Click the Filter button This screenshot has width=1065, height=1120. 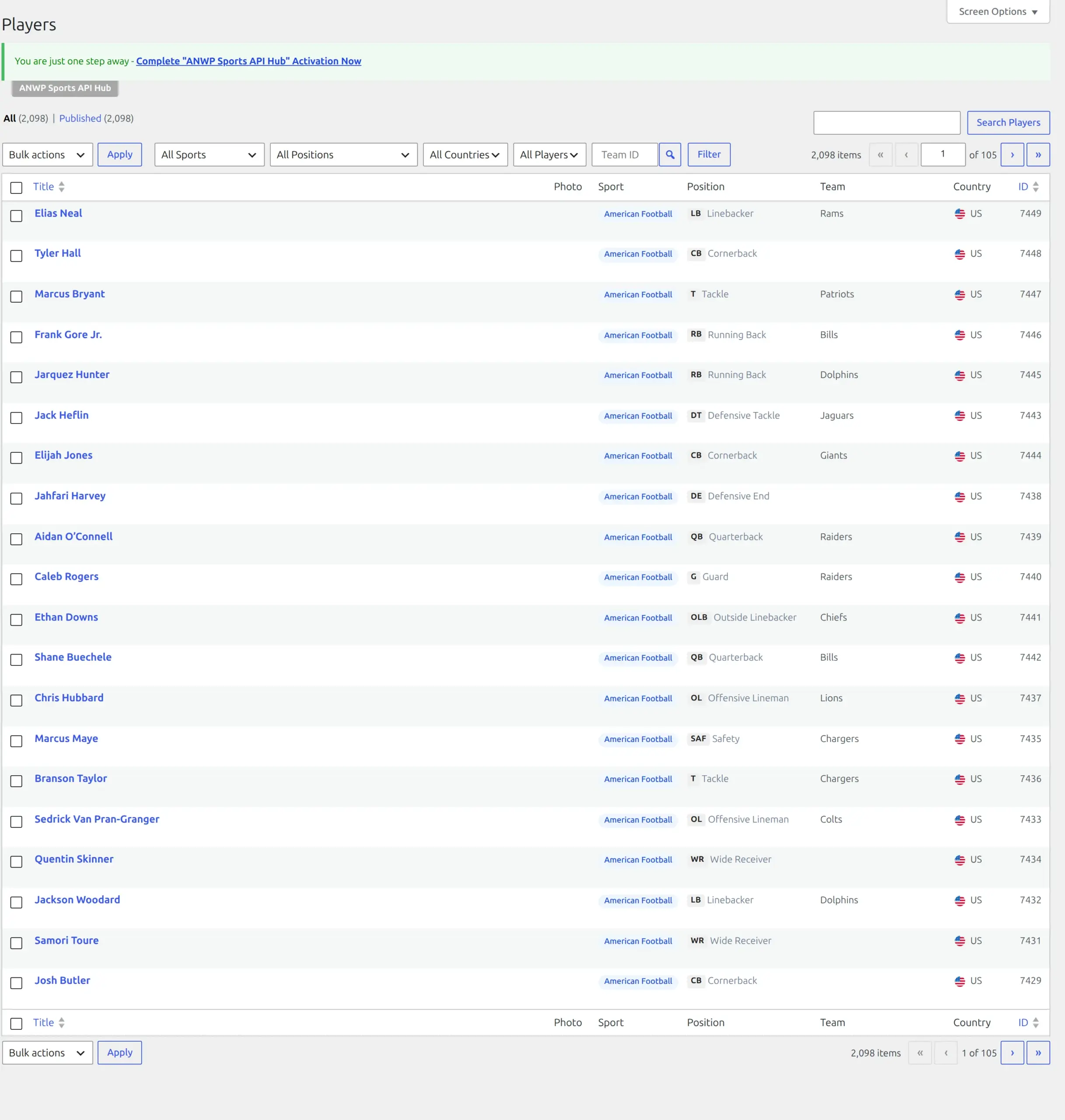click(709, 154)
